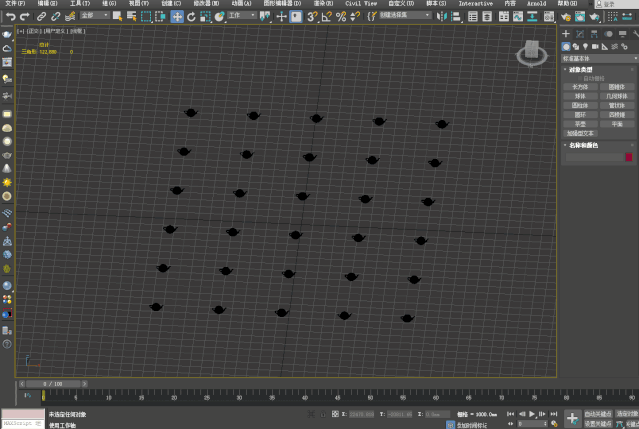Screen dimensions: 639x429
Task: Open the Civil View menu
Action: [361, 3]
